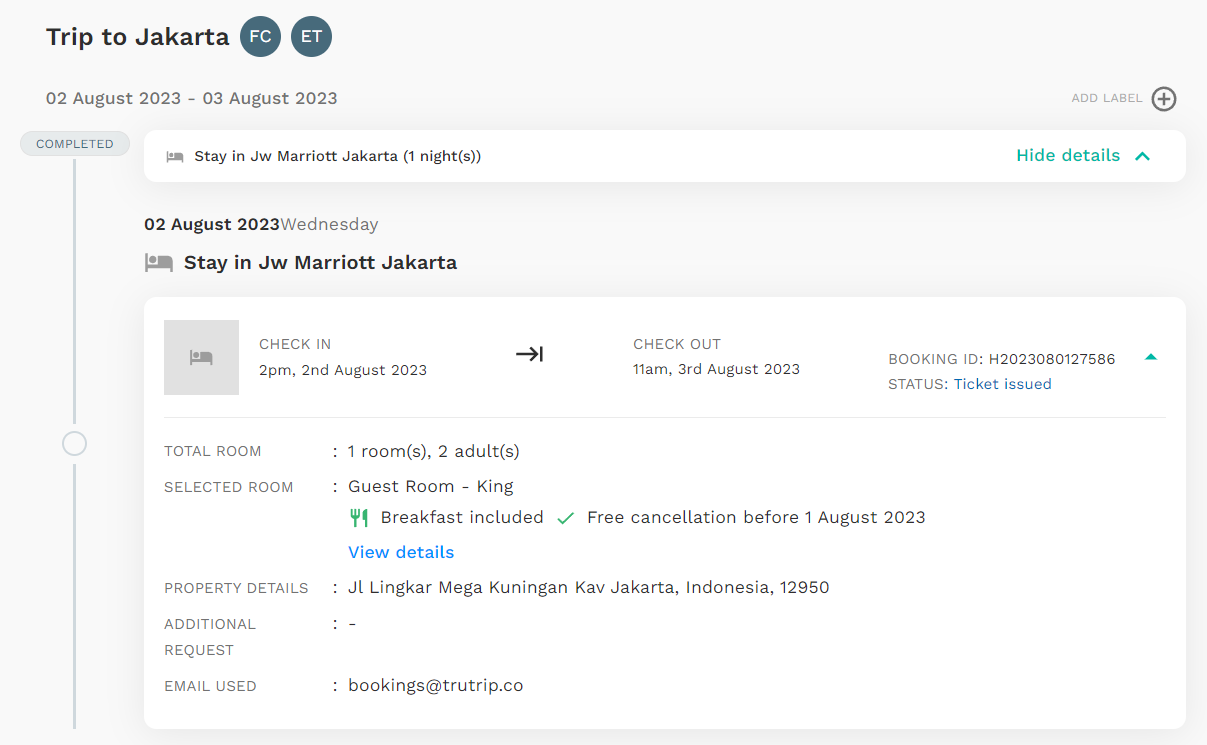Viewport: 1207px width, 745px height.
Task: Click the 02 August 2023 Wednesday date heading
Action: coord(261,224)
